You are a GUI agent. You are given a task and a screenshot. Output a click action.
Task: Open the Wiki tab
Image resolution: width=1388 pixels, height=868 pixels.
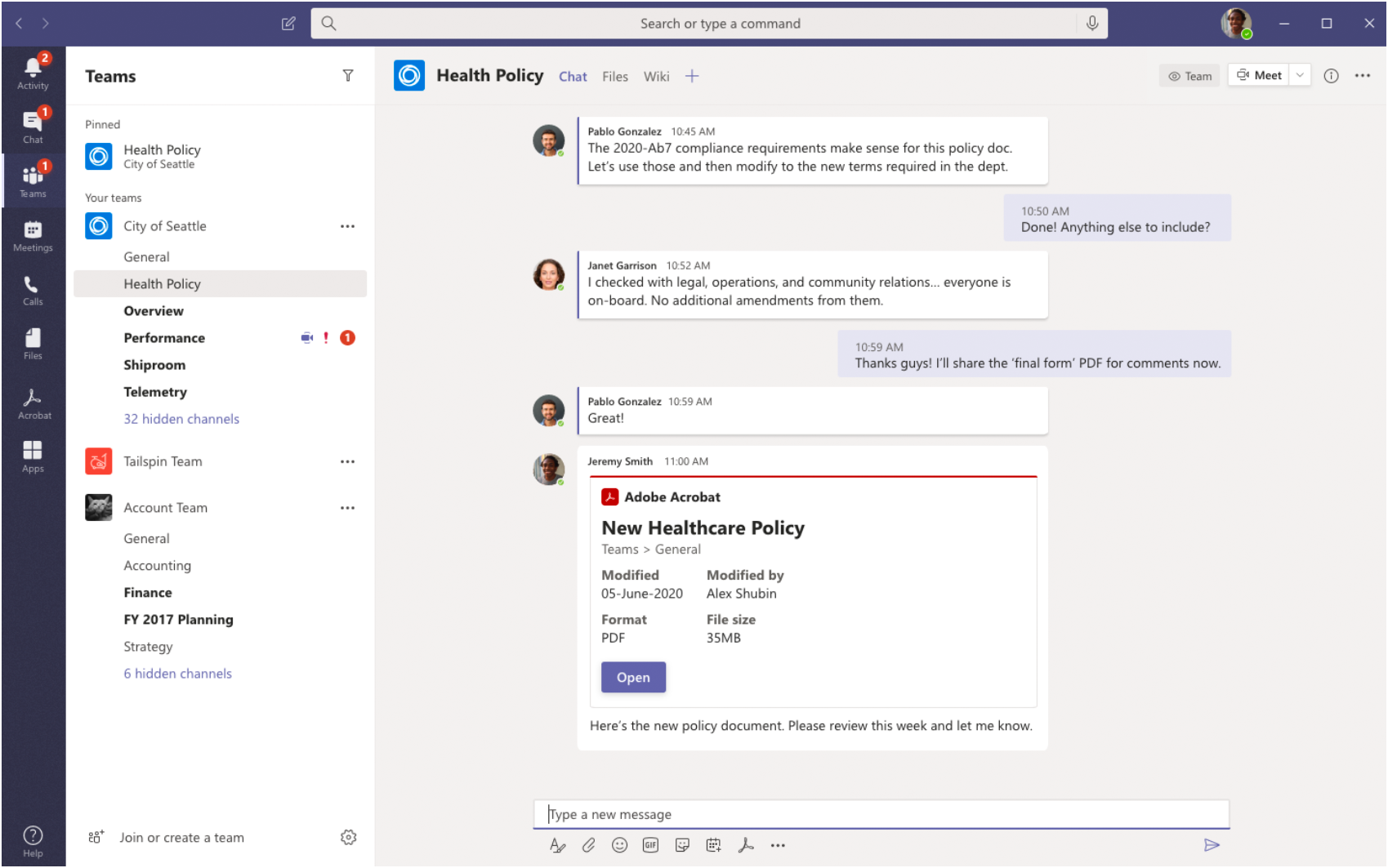pos(656,76)
